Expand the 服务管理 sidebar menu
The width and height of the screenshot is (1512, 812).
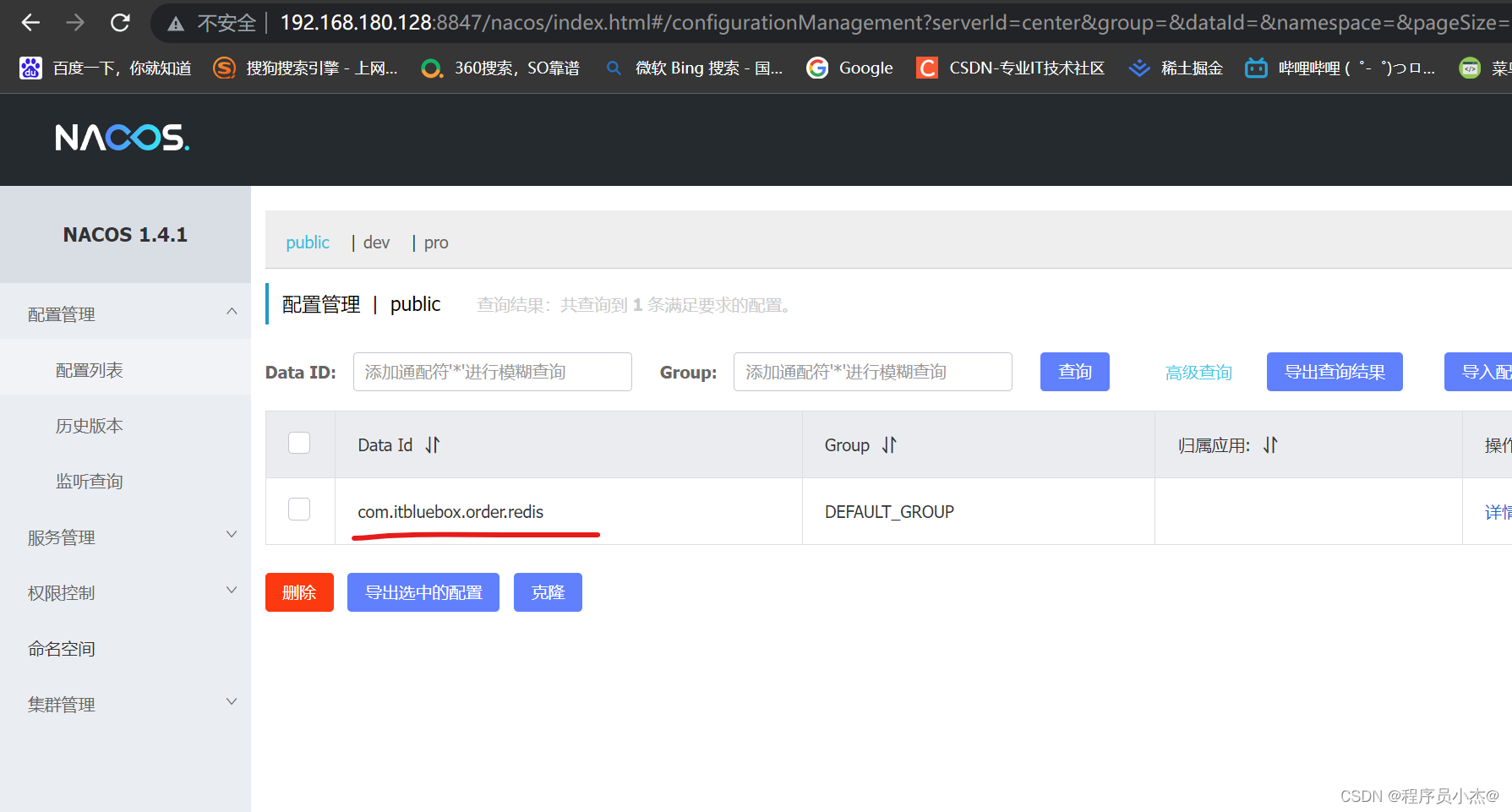point(125,537)
